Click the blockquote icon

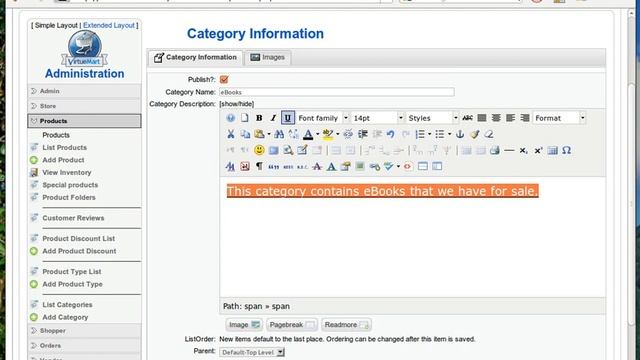pos(273,166)
